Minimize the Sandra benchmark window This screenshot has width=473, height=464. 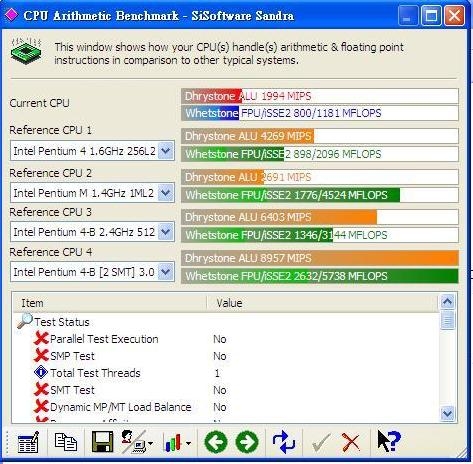[408, 15]
